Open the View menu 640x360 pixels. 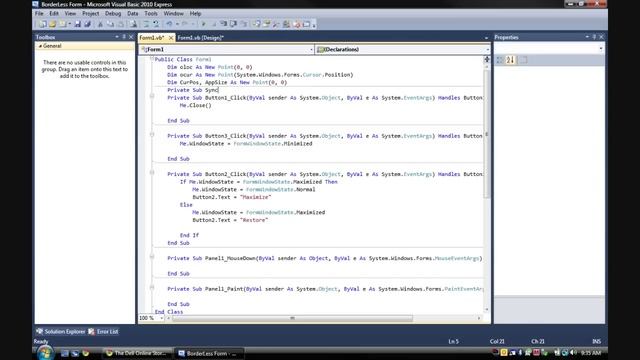[70, 13]
